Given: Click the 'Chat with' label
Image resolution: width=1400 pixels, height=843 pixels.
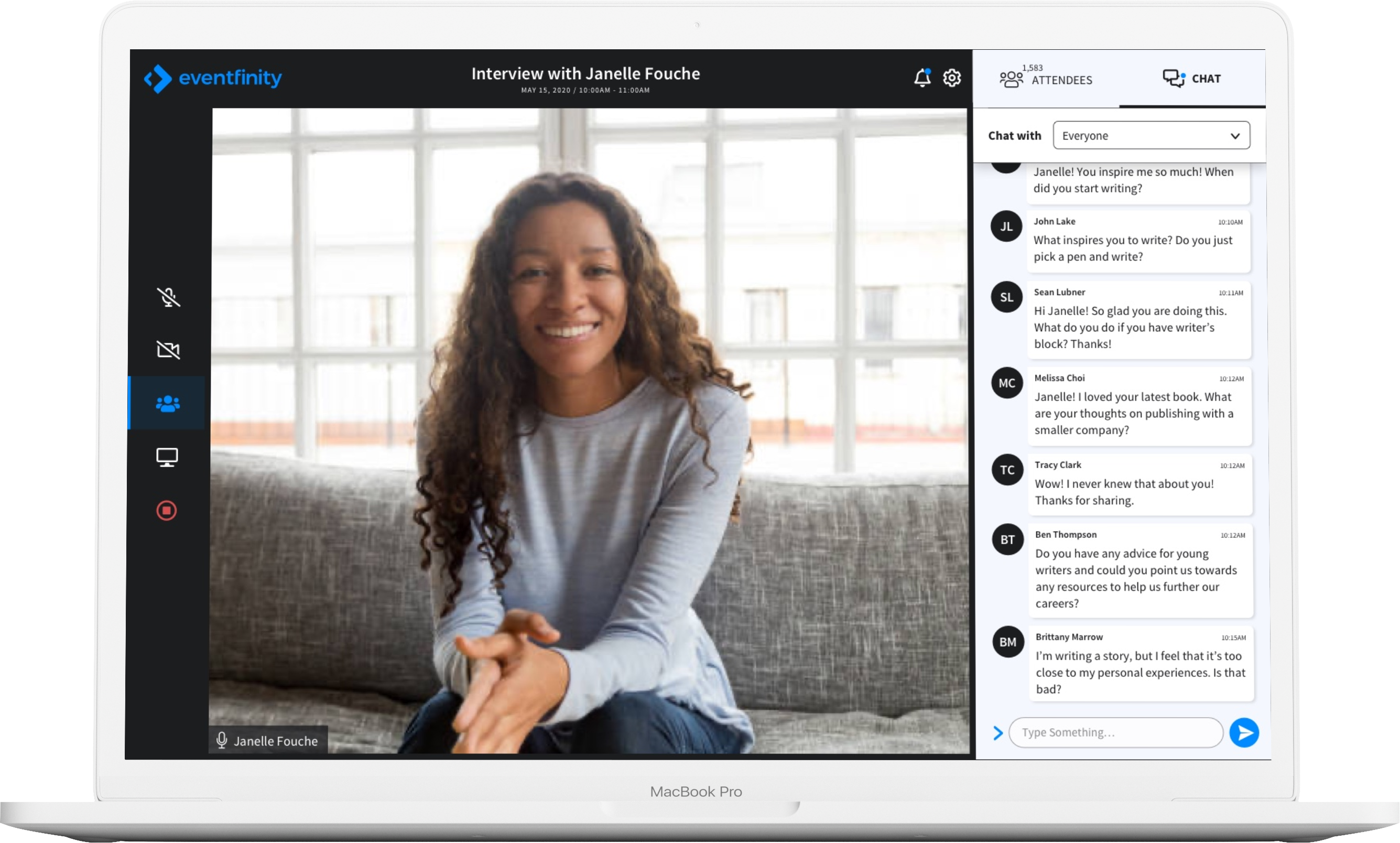Looking at the screenshot, I should point(1014,135).
